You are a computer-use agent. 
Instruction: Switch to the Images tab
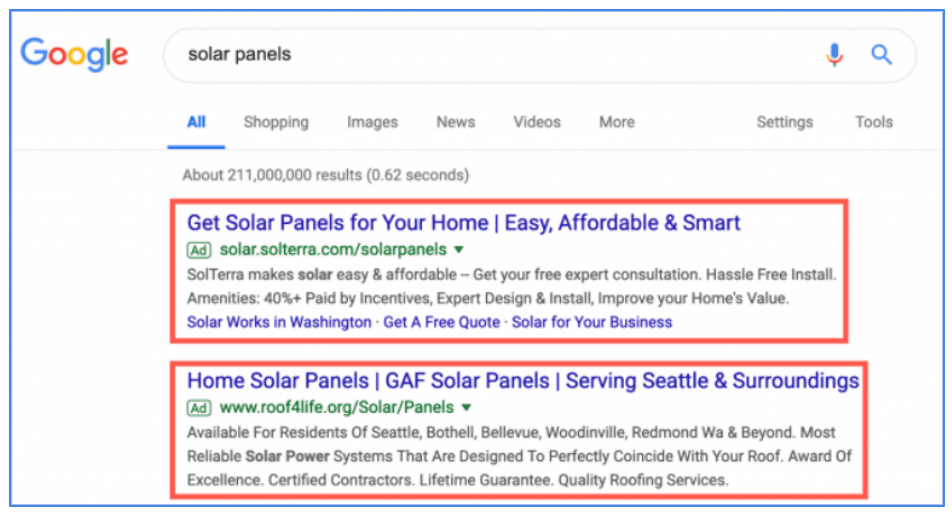coord(372,122)
